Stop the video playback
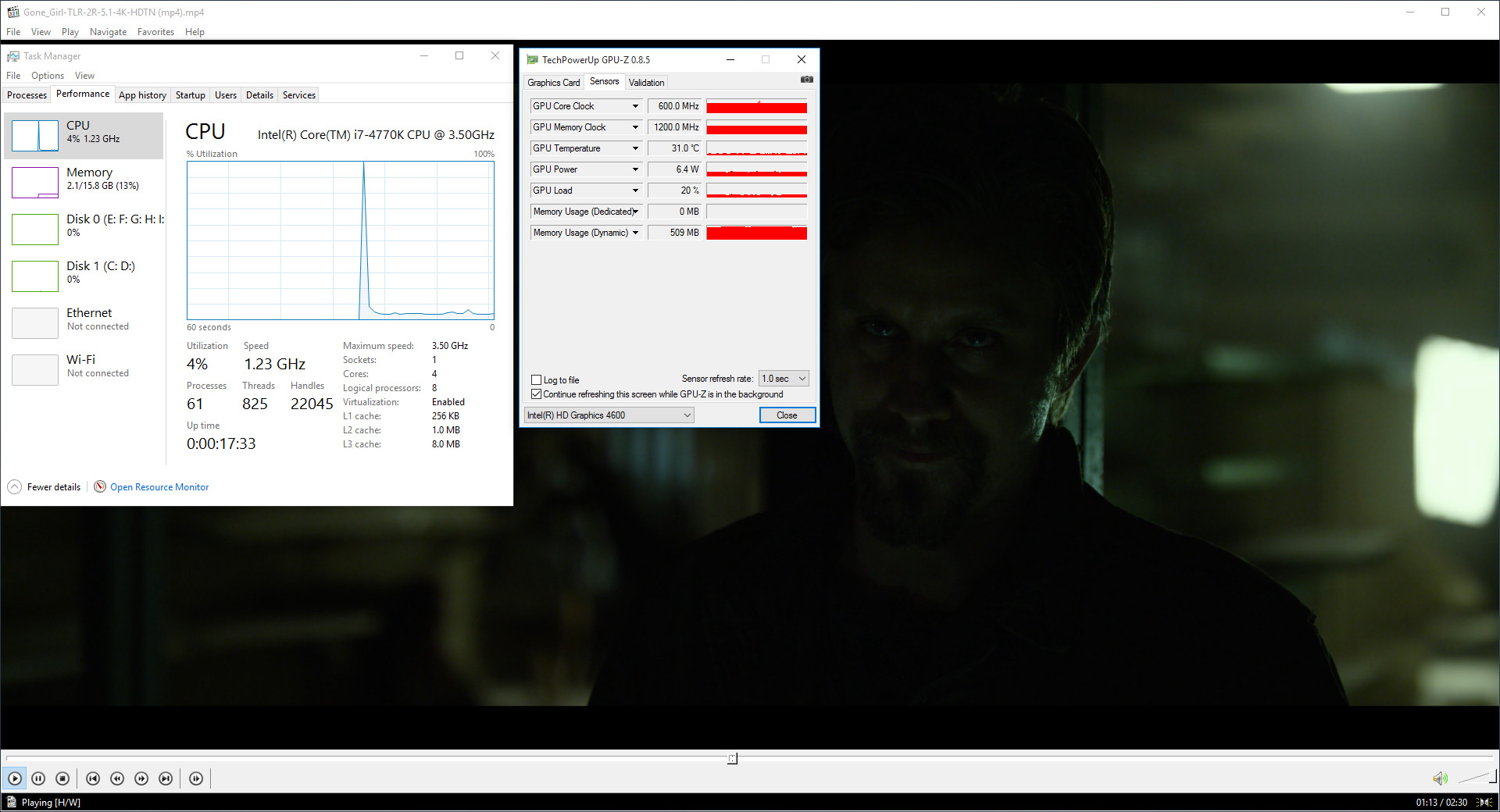Viewport: 1500px width, 812px height. (x=62, y=778)
